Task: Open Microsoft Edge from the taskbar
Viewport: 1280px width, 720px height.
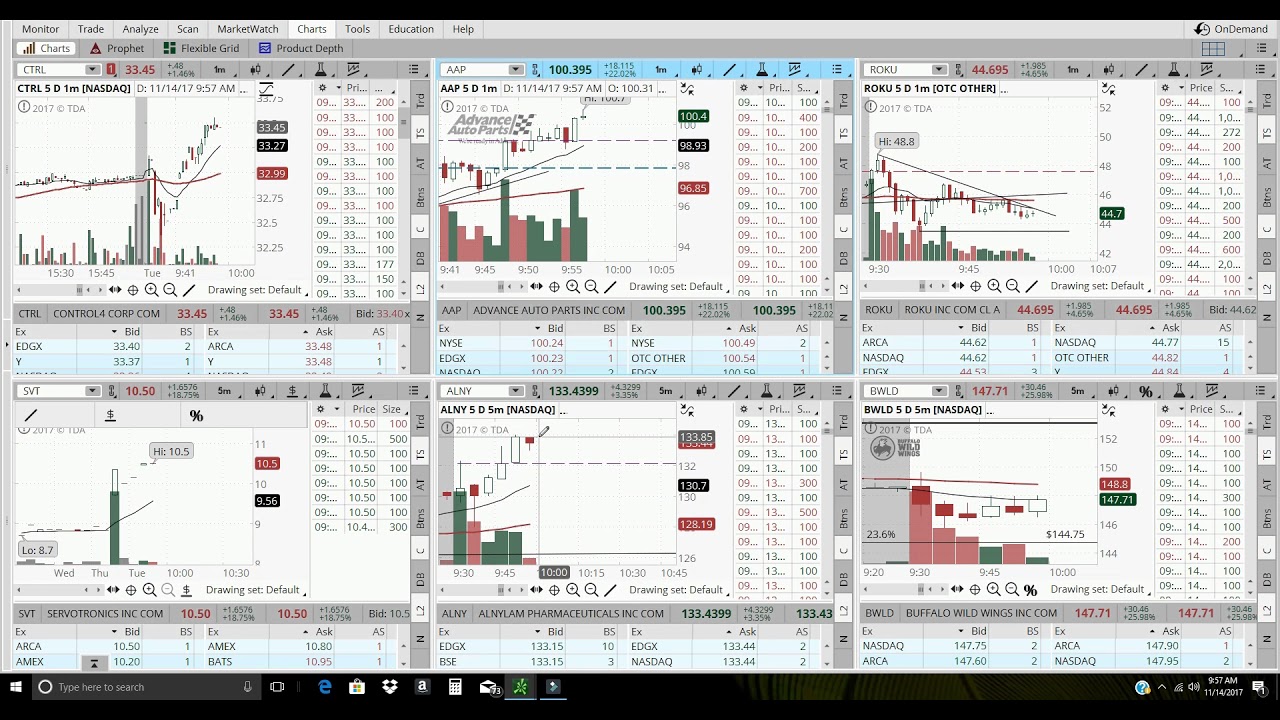Action: 325,687
